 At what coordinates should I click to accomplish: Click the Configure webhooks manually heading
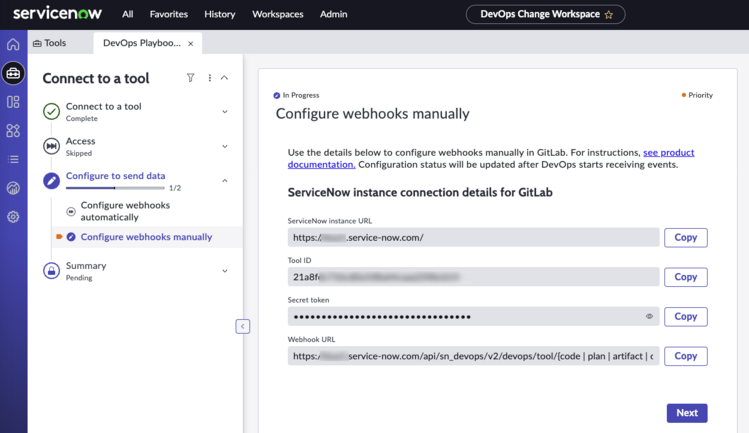pos(373,114)
